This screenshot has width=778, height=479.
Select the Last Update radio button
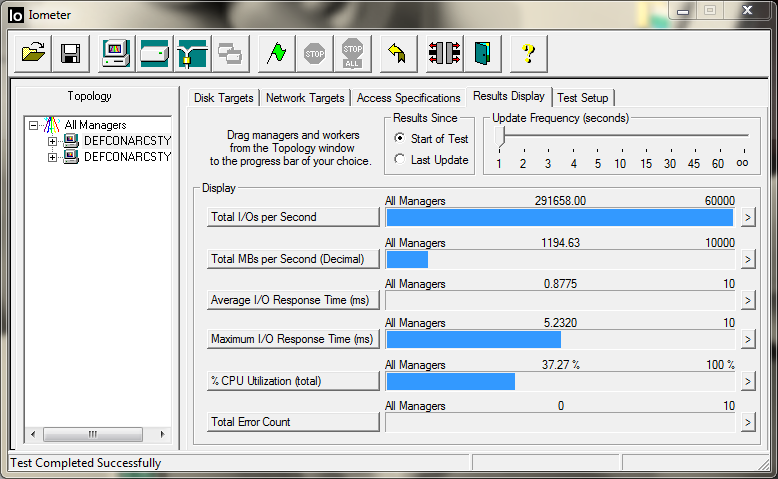[x=400, y=160]
